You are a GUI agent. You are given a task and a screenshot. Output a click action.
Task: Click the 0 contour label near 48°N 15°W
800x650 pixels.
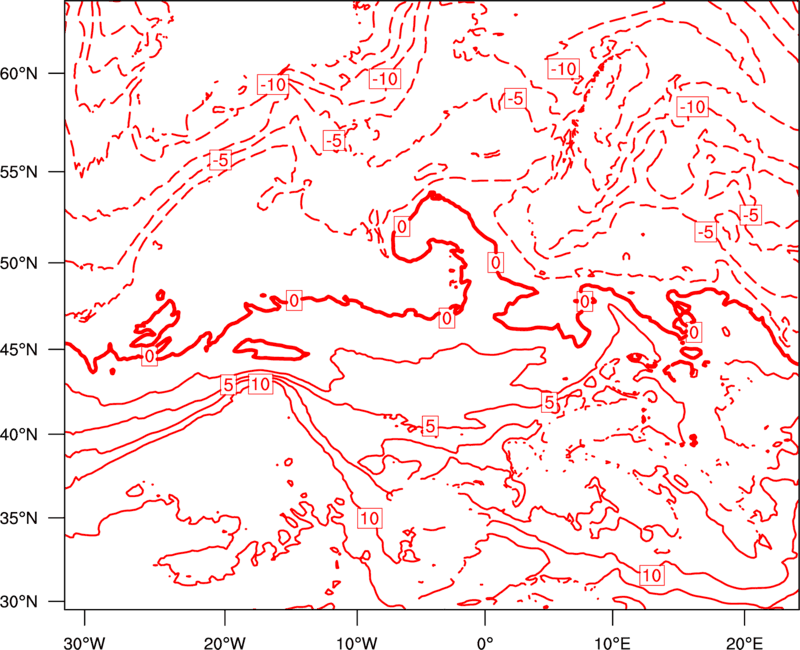[294, 301]
